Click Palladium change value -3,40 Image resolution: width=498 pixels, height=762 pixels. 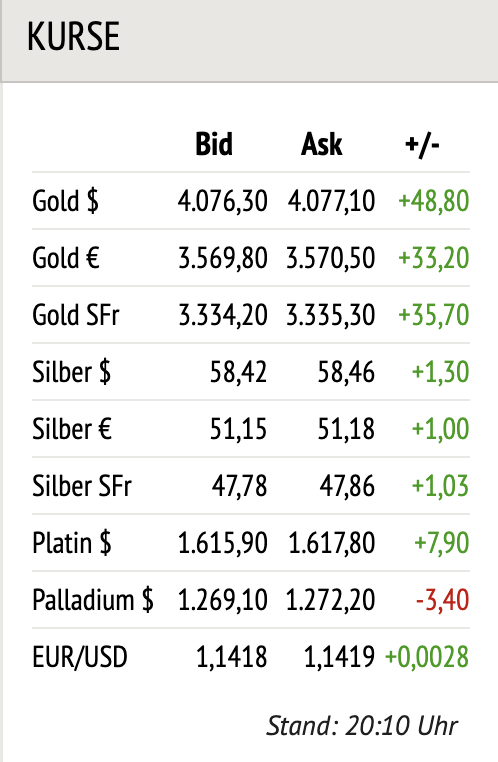442,599
